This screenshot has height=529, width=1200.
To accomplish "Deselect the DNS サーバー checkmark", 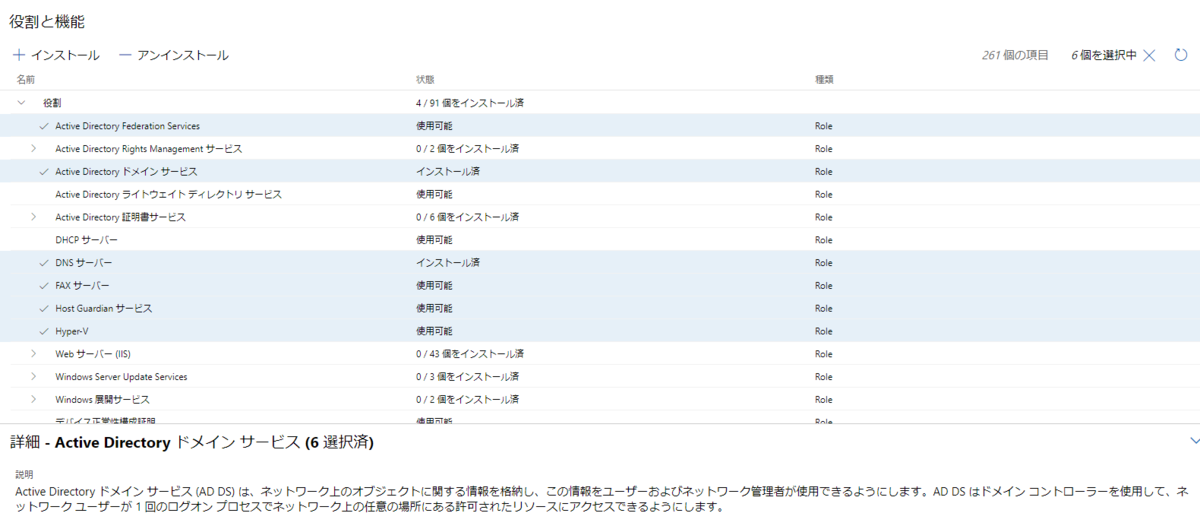I will 43,262.
